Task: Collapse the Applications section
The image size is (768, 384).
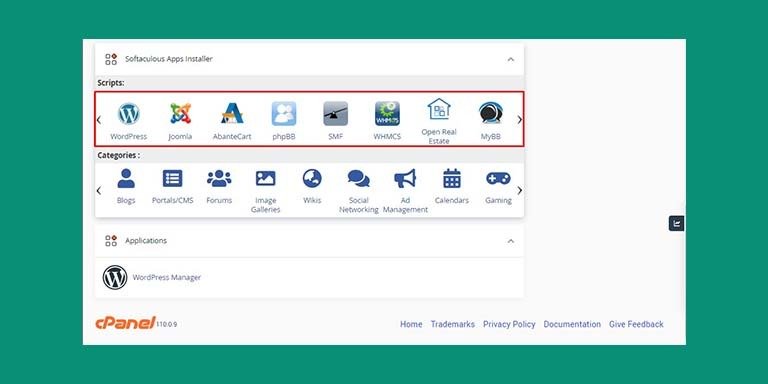Action: tap(511, 241)
